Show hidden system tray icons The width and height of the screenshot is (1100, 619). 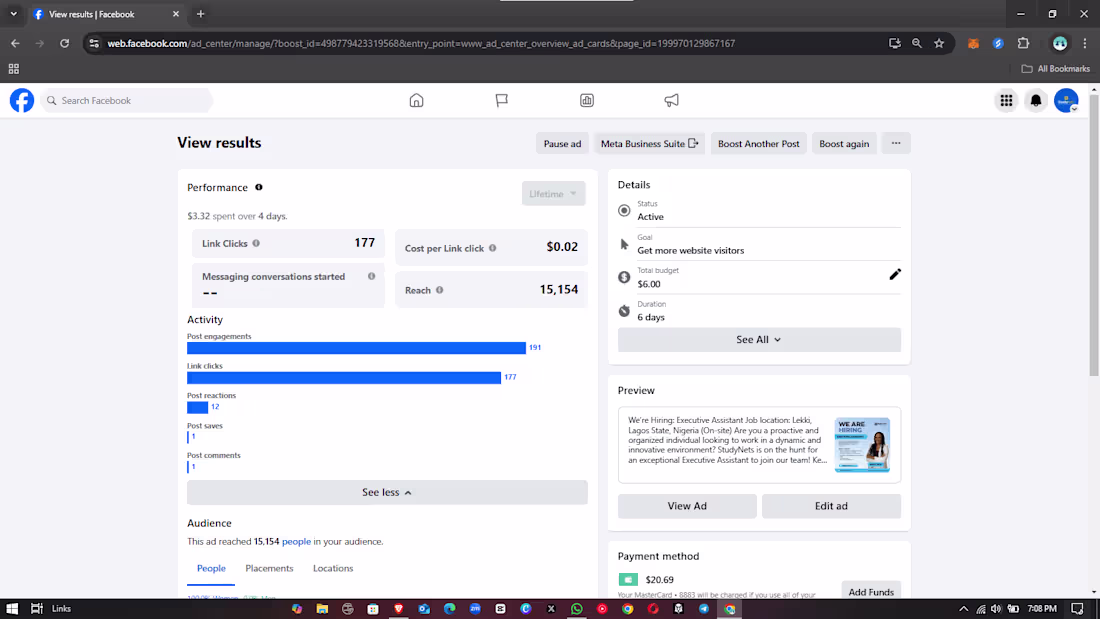963,608
